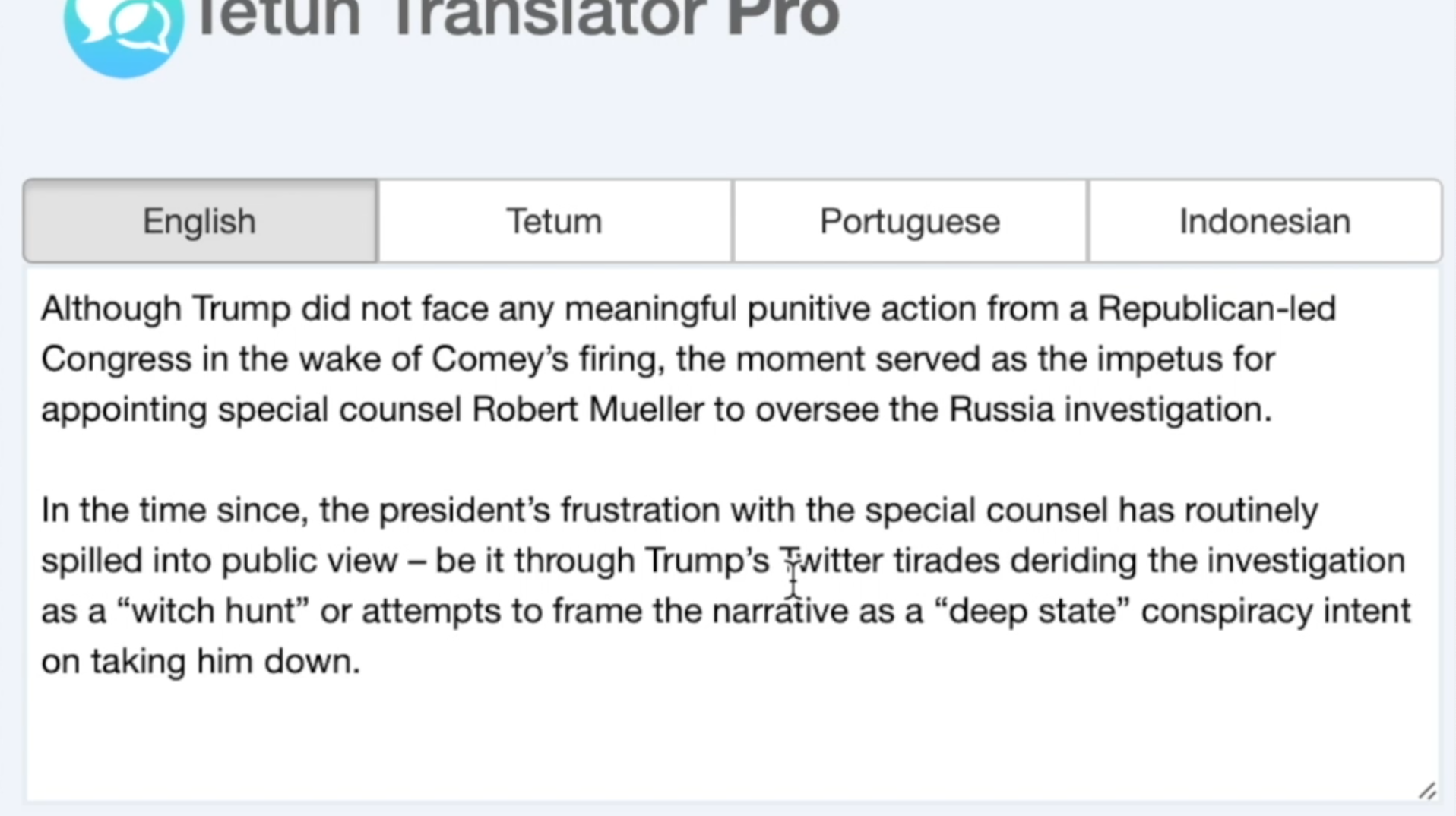Click the Tetun Translator Pro title text
The width and height of the screenshot is (1456, 816).
click(x=517, y=18)
